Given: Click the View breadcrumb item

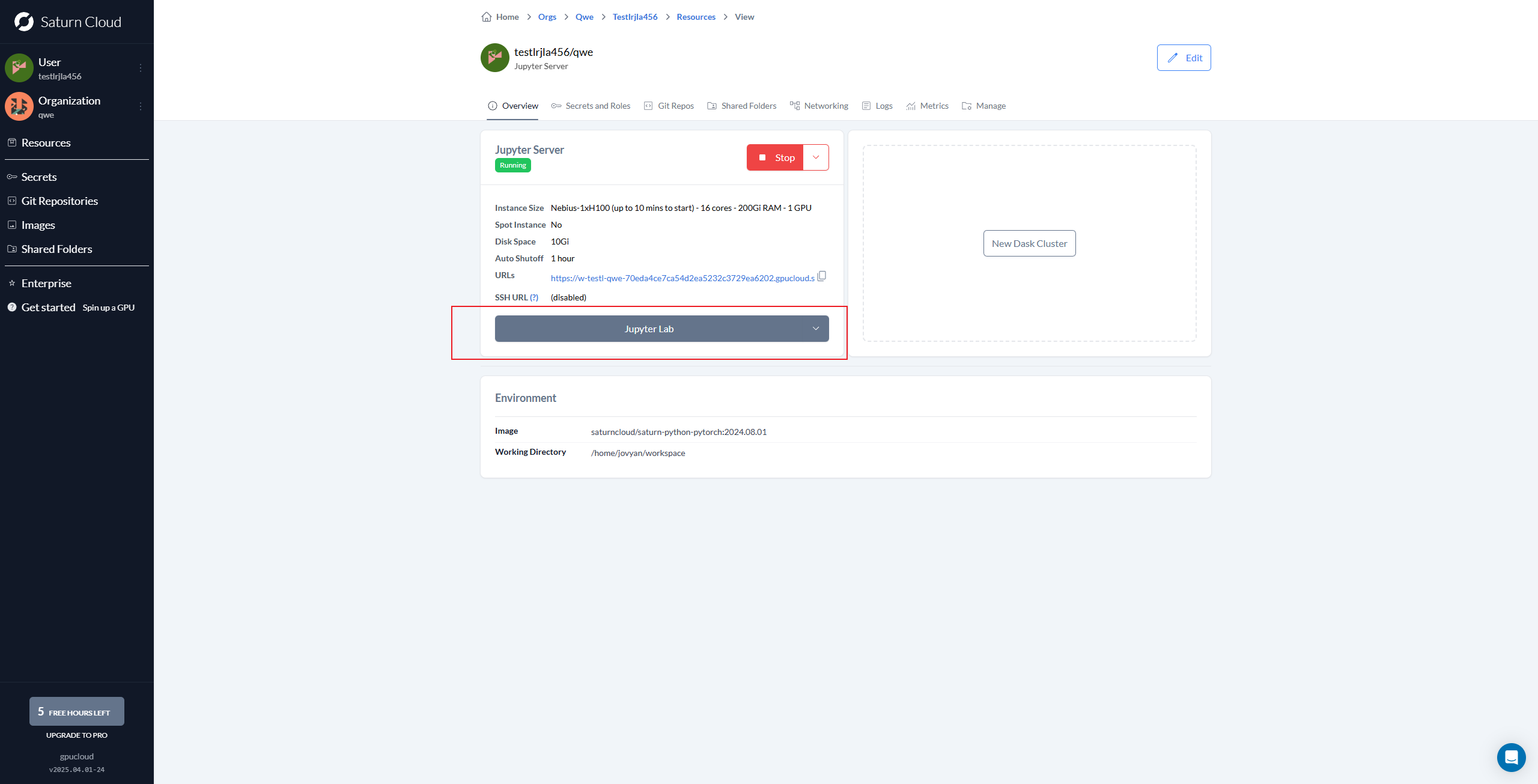Looking at the screenshot, I should (744, 17).
